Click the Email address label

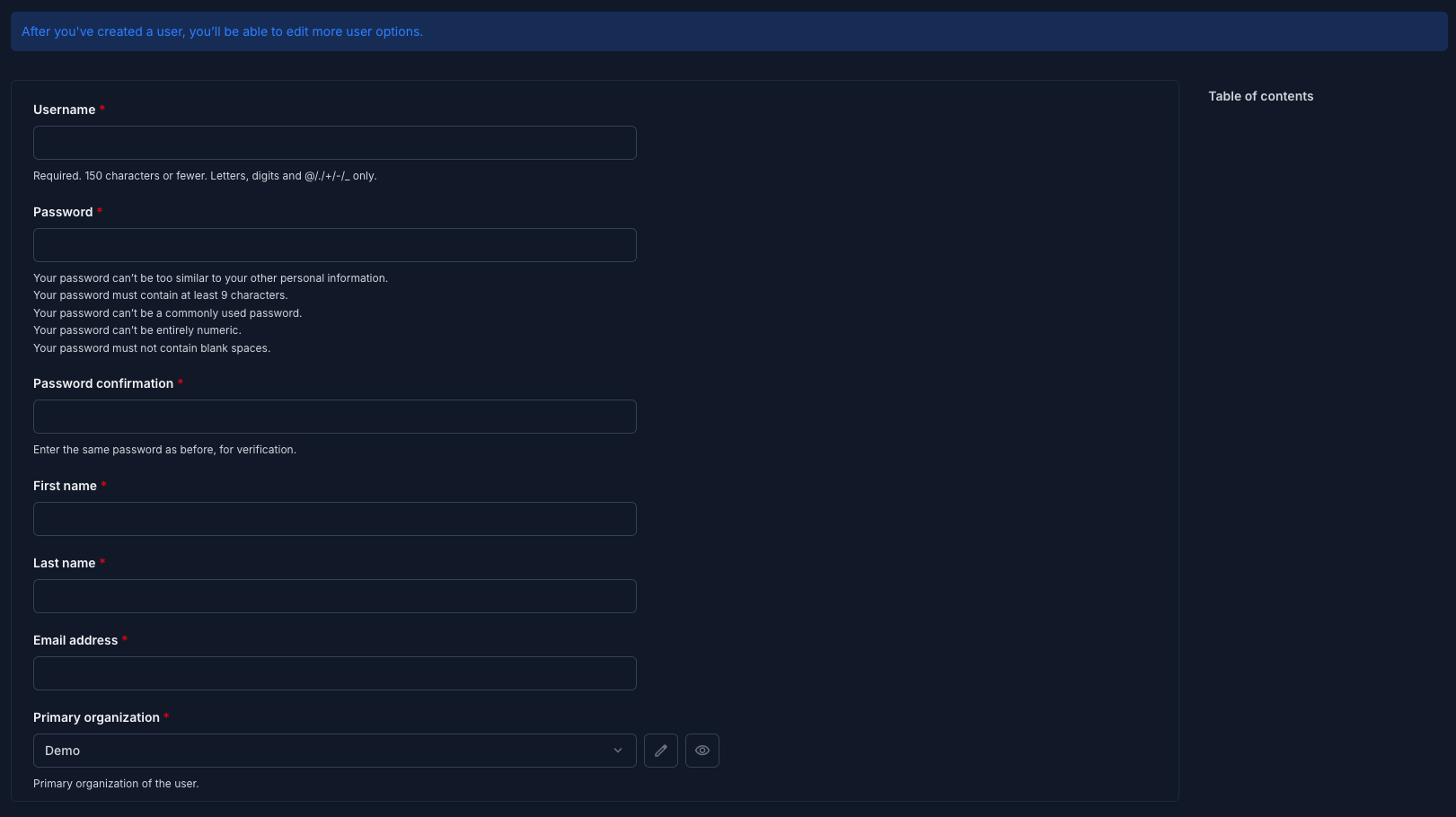coord(75,640)
